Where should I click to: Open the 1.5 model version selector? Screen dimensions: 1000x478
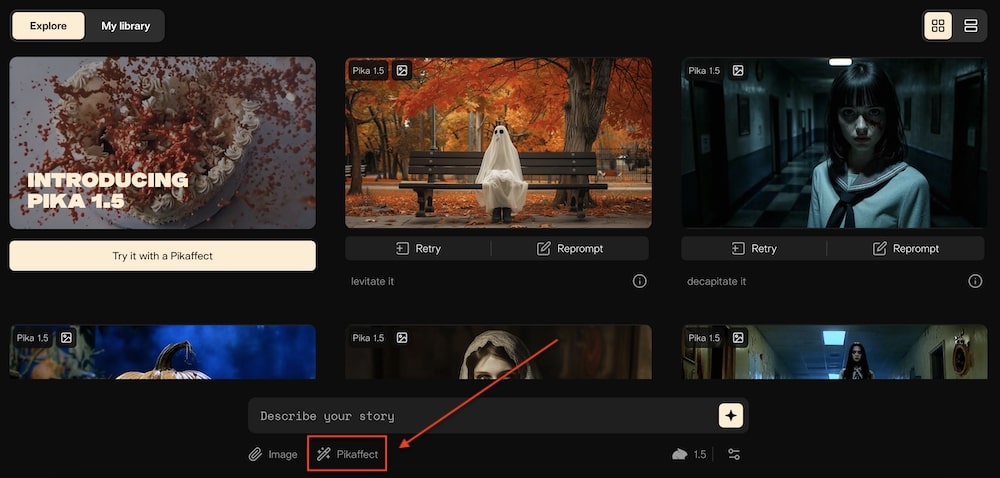pos(689,454)
